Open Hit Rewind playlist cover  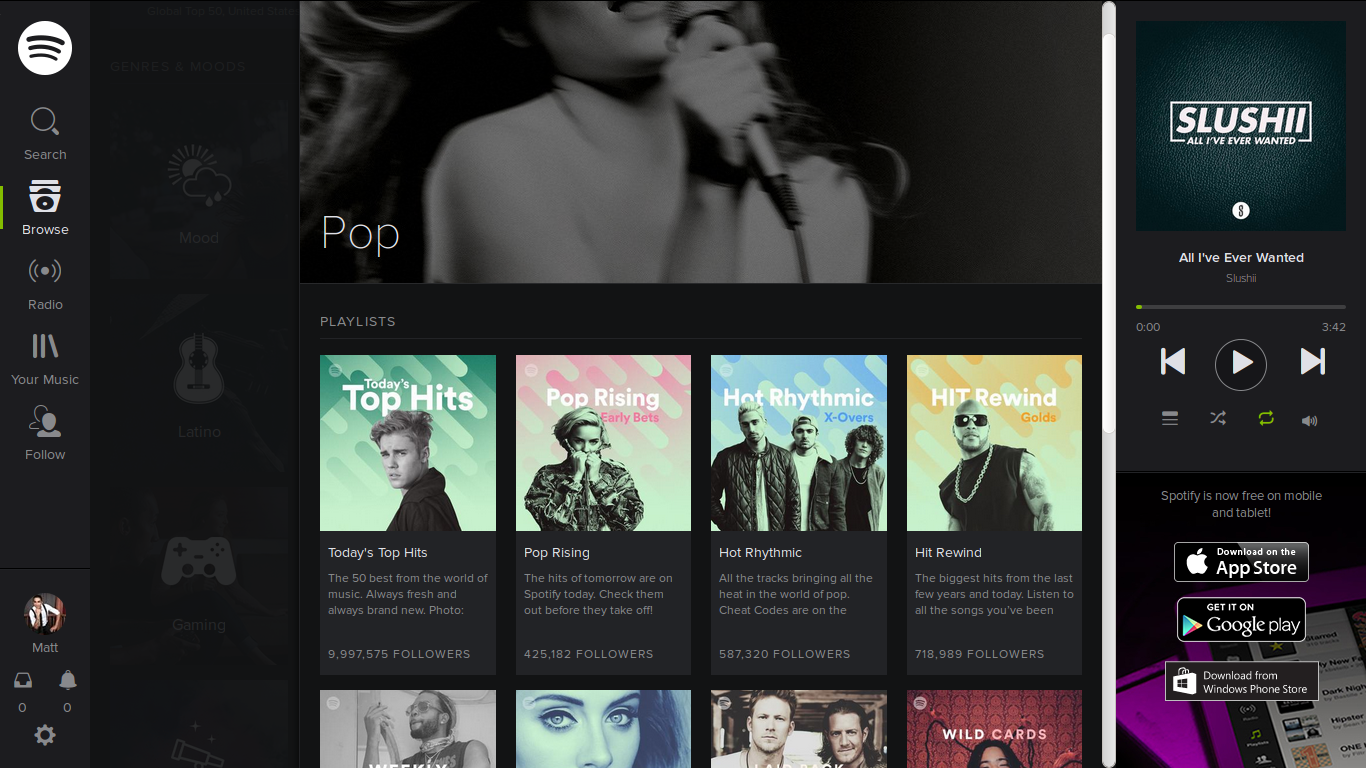994,443
